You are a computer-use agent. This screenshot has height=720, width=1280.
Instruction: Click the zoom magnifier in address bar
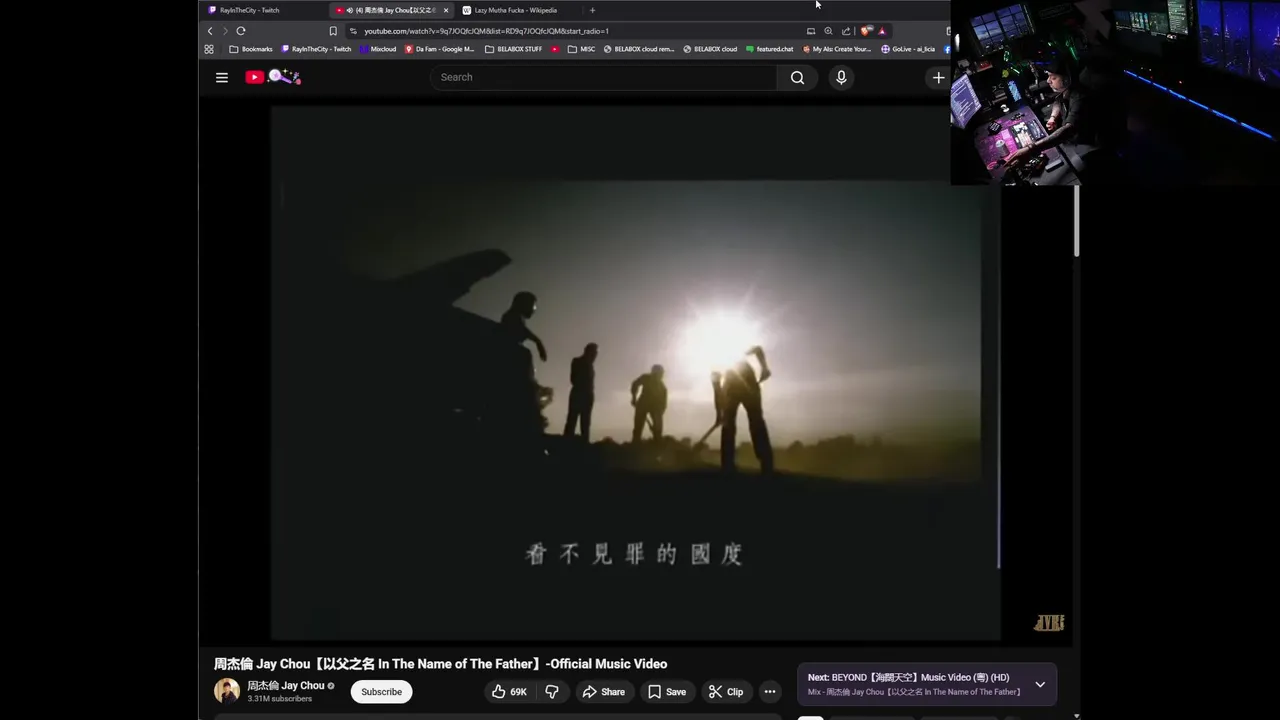[x=828, y=31]
